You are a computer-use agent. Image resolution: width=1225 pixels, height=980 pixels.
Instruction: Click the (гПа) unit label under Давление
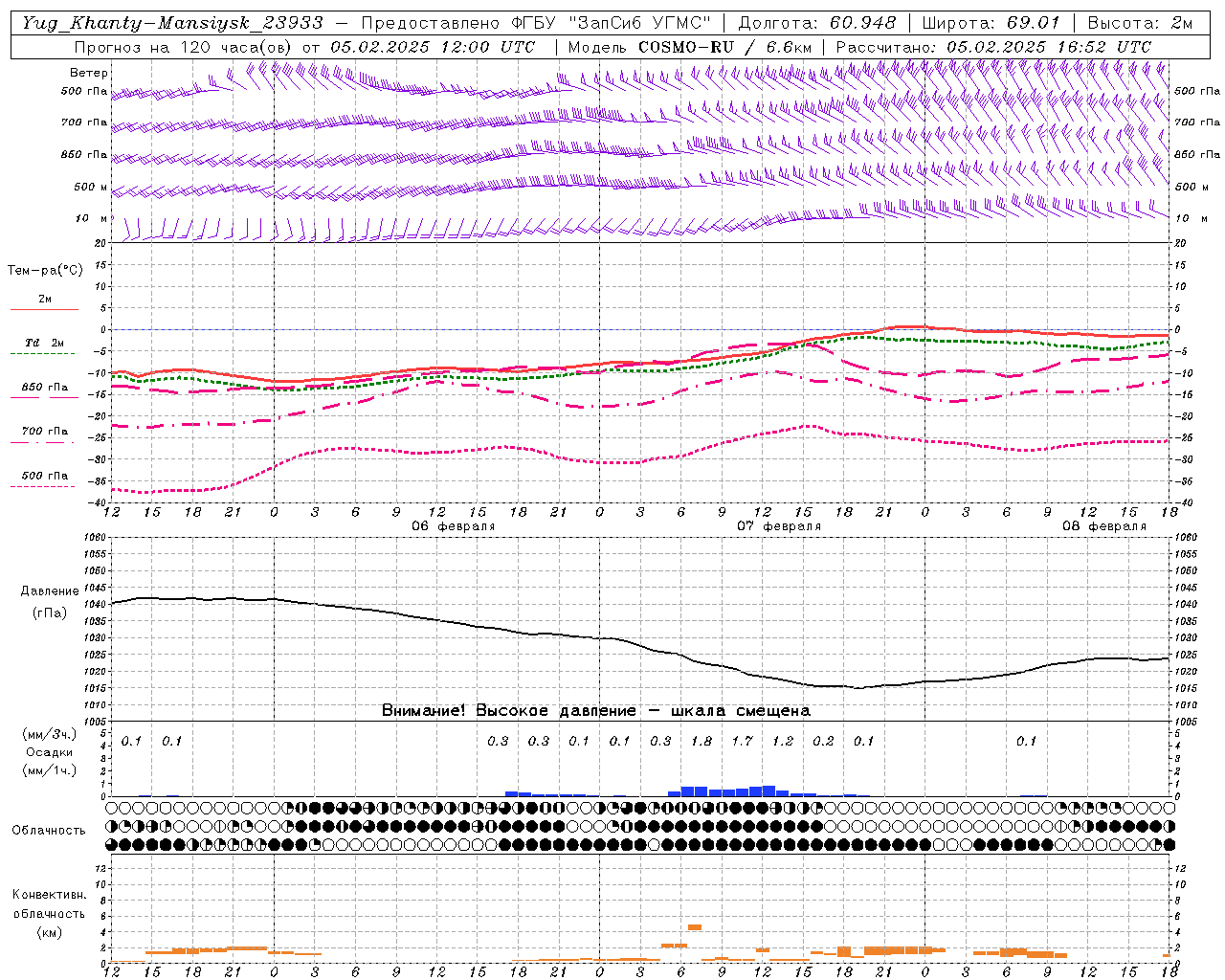(50, 613)
